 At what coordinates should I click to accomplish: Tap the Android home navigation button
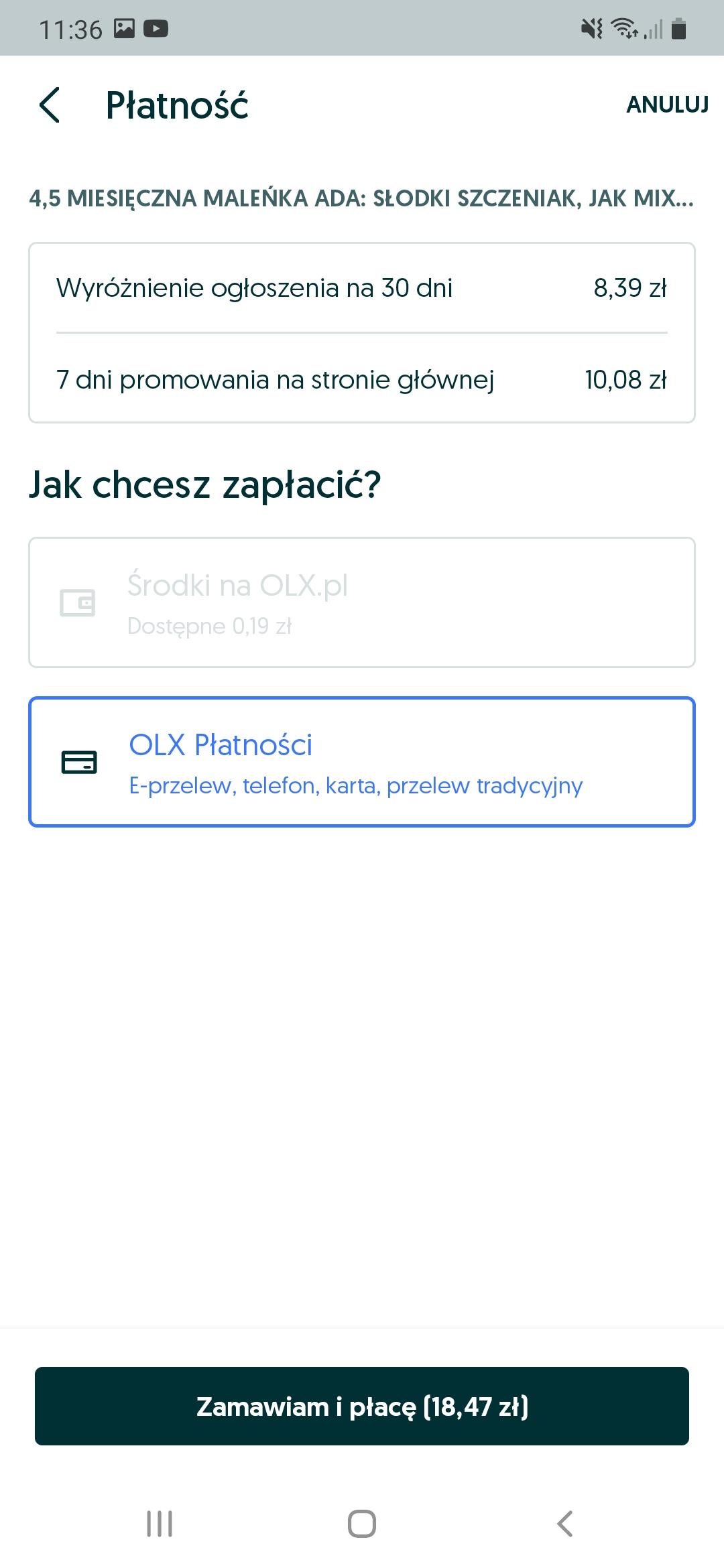(x=362, y=1523)
